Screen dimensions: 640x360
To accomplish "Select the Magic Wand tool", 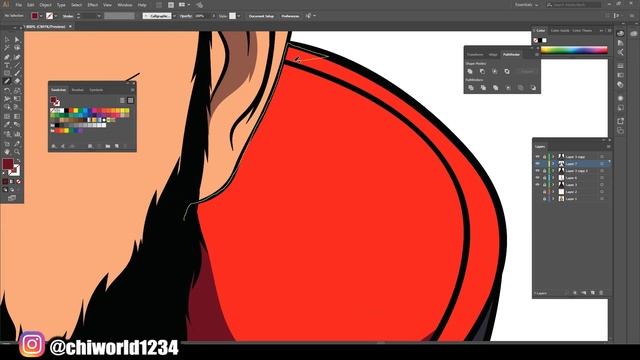I will (x=7, y=48).
